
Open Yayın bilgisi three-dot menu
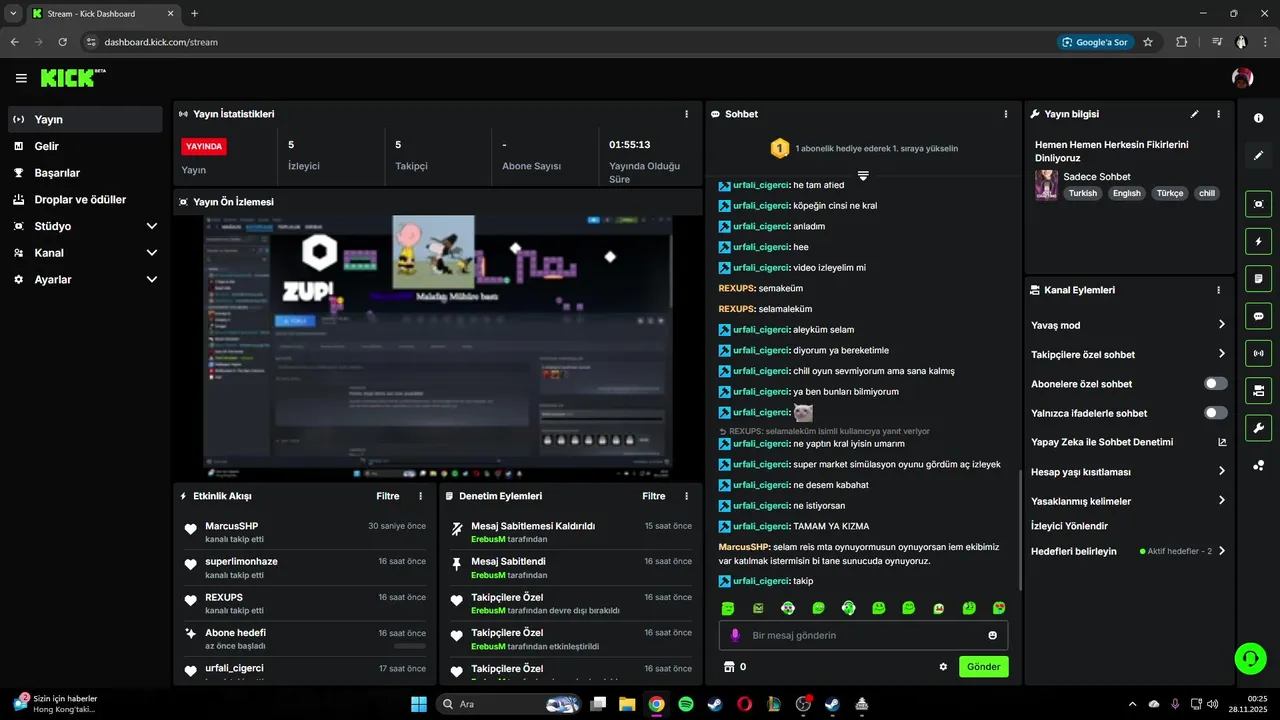(x=1218, y=114)
